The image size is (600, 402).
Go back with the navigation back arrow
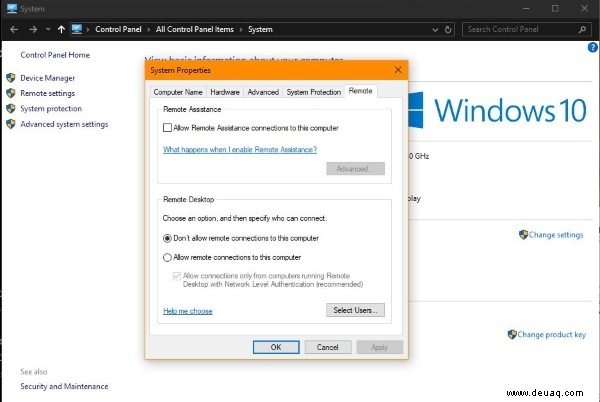[14, 29]
